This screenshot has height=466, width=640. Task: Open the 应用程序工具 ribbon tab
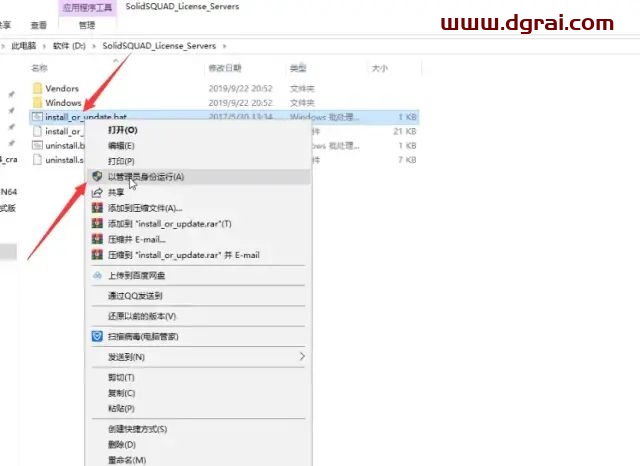pos(87,7)
